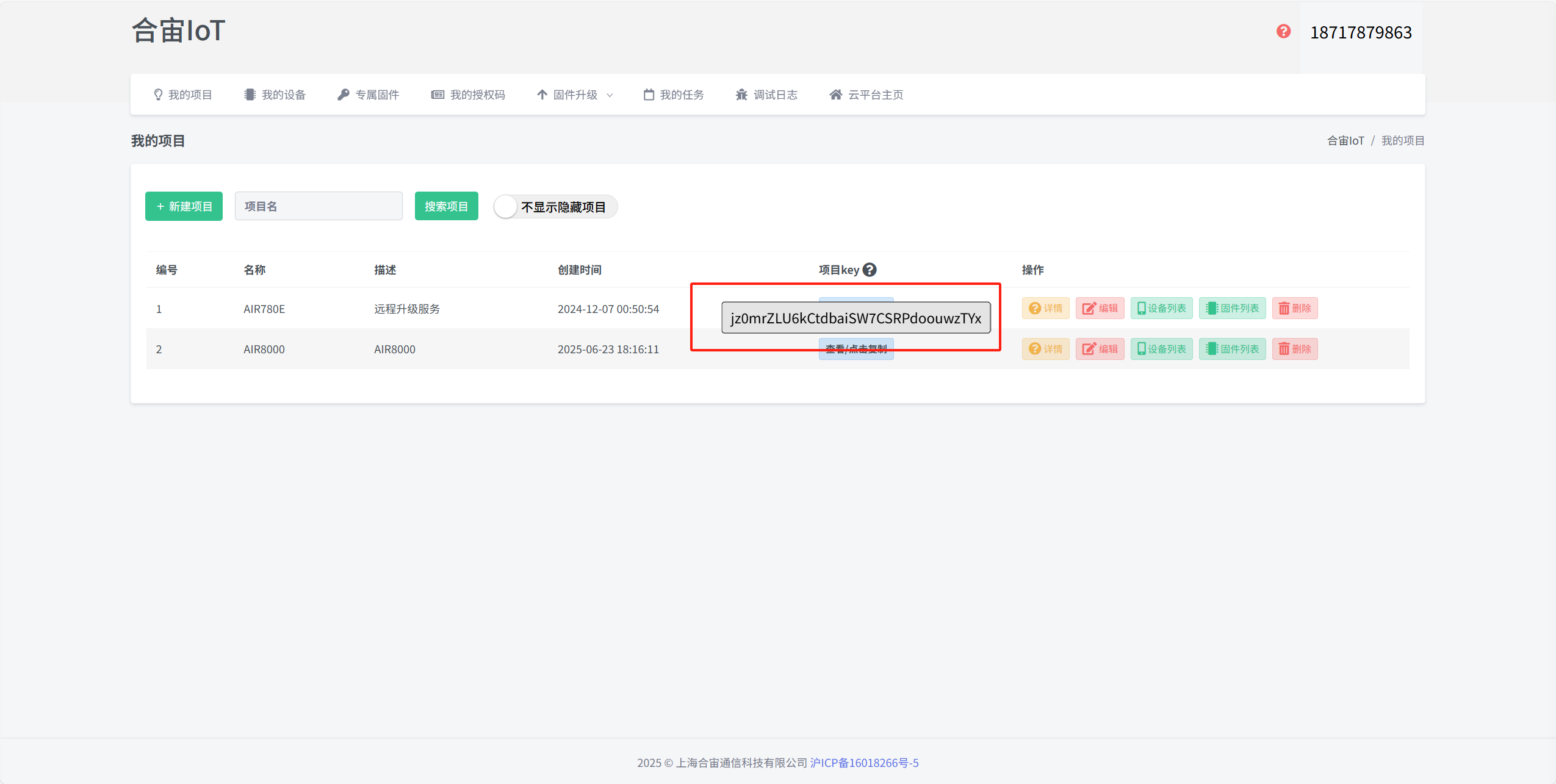
Task: Open 设备列表 for project AIR780E
Action: point(1162,308)
